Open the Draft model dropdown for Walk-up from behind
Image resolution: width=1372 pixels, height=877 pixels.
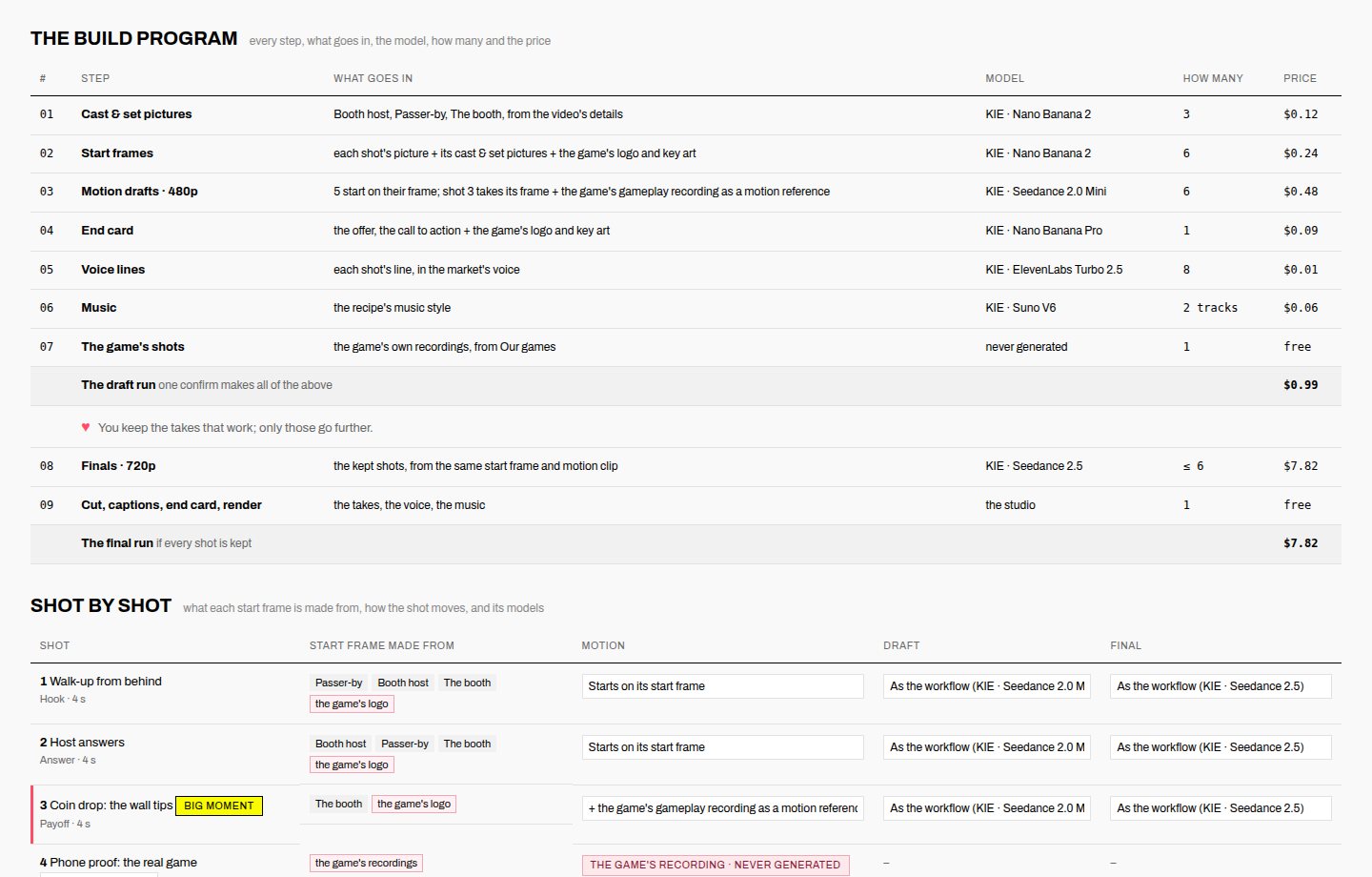pyautogui.click(x=987, y=686)
